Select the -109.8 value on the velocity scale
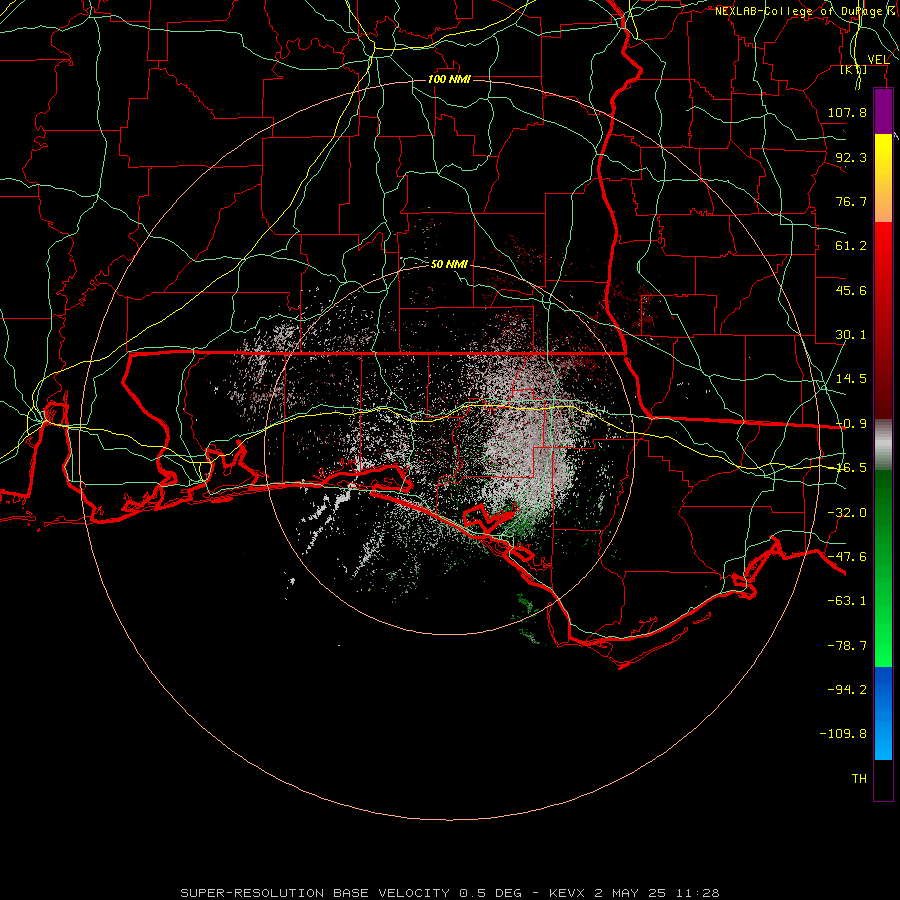The image size is (900, 900). (x=843, y=734)
